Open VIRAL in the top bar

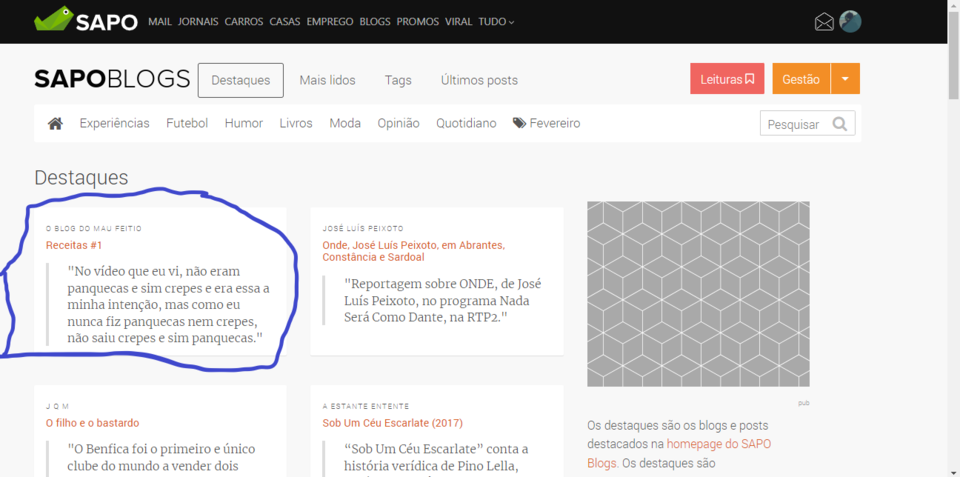pos(459,21)
